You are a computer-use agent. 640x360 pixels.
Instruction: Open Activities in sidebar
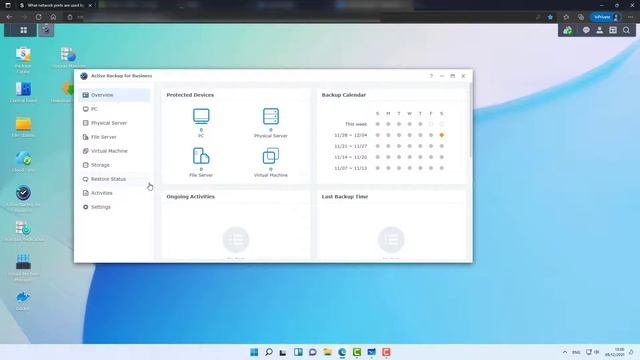(114, 193)
